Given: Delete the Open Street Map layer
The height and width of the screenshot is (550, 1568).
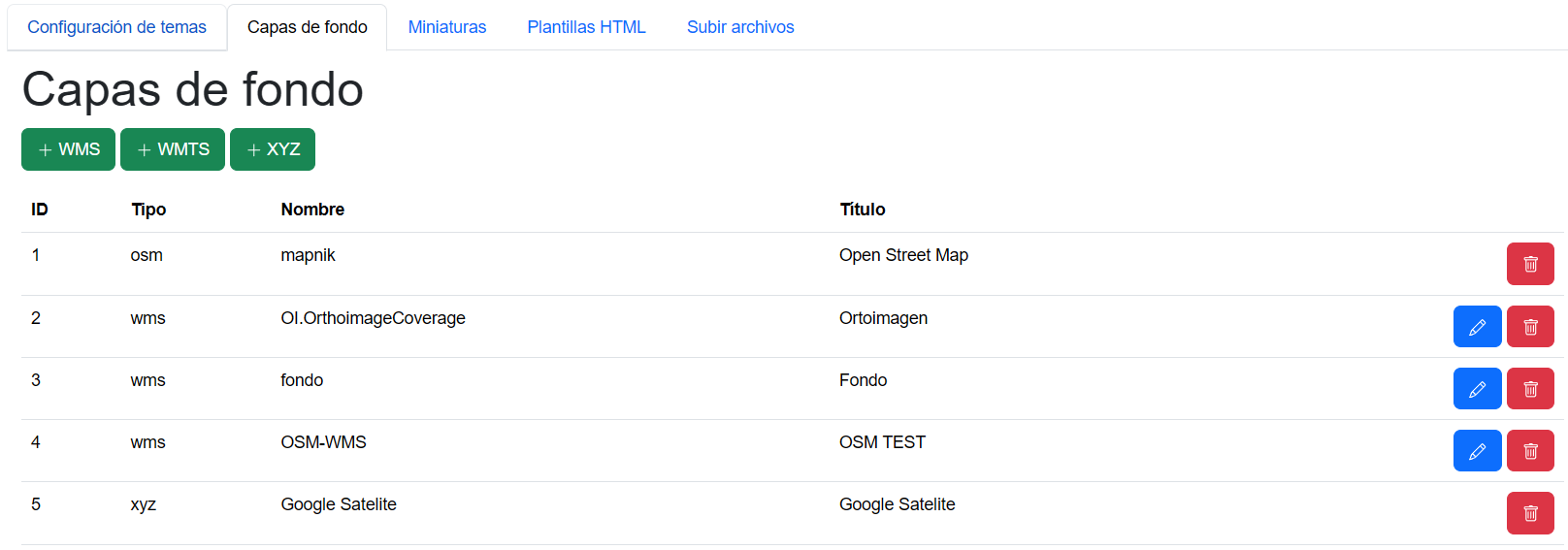Looking at the screenshot, I should (x=1530, y=264).
